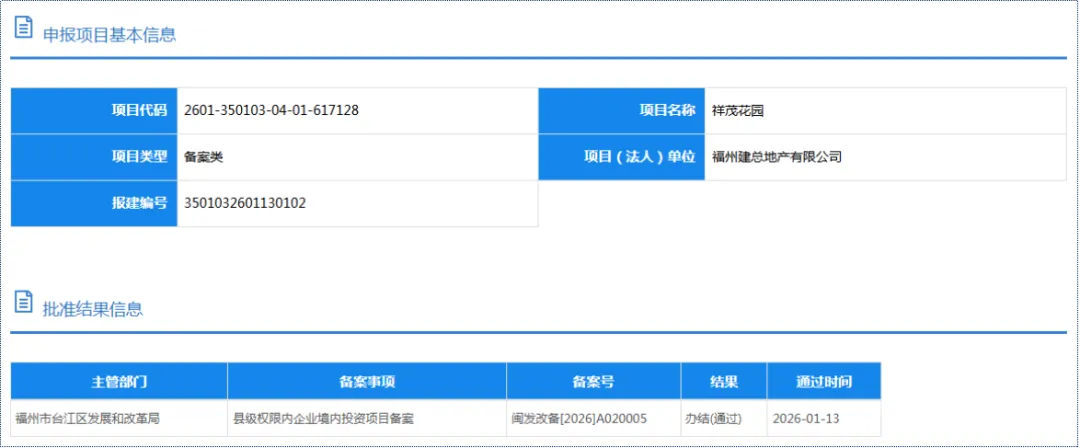Click the 项目代码 label cell

pos(94,111)
